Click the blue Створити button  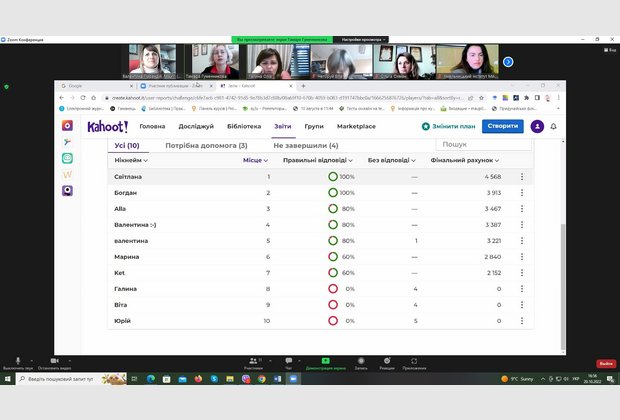click(x=501, y=126)
